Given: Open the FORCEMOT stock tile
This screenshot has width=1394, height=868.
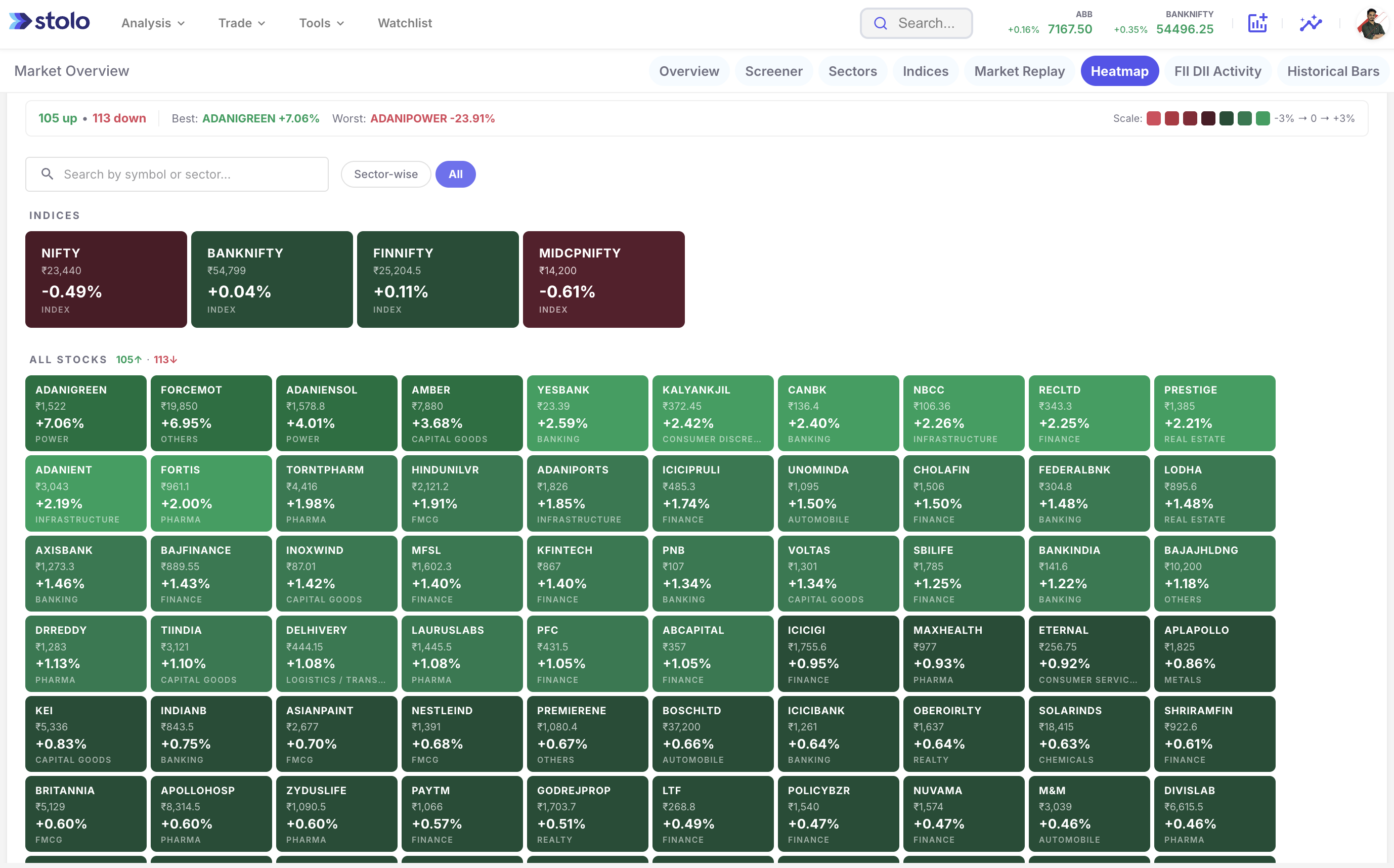Looking at the screenshot, I should 211,413.
